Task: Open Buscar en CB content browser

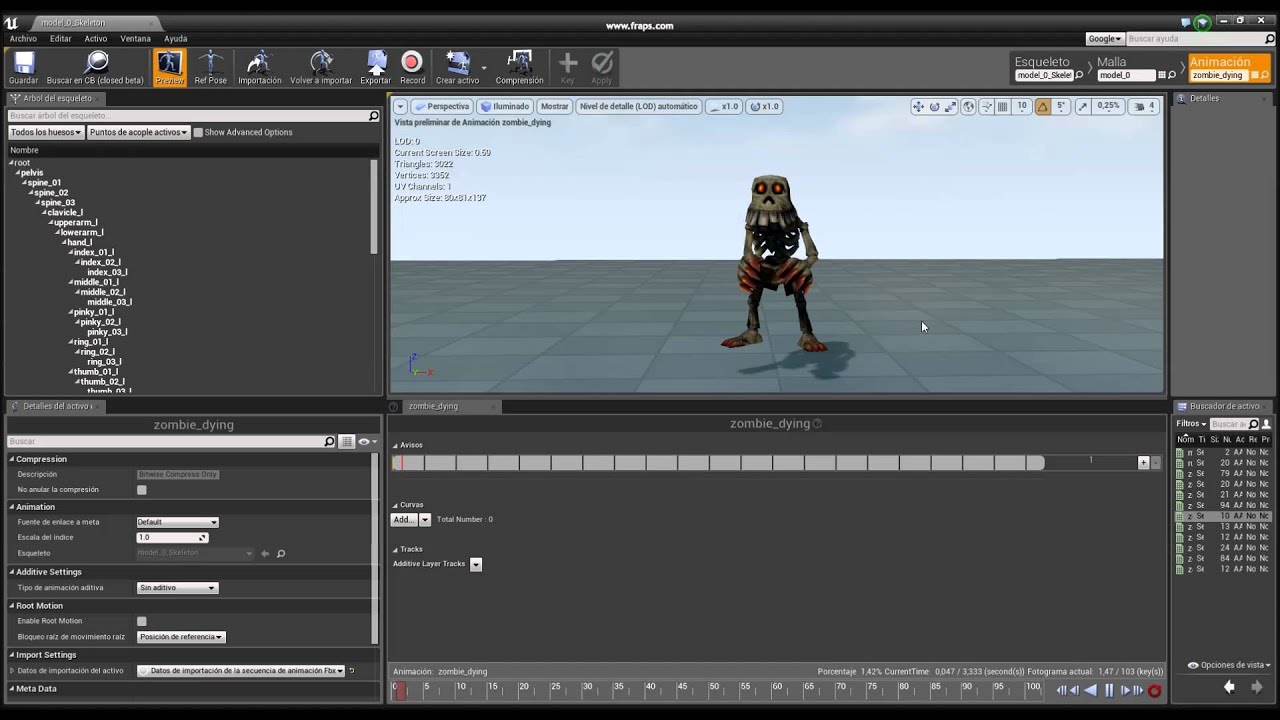Action: pos(96,64)
